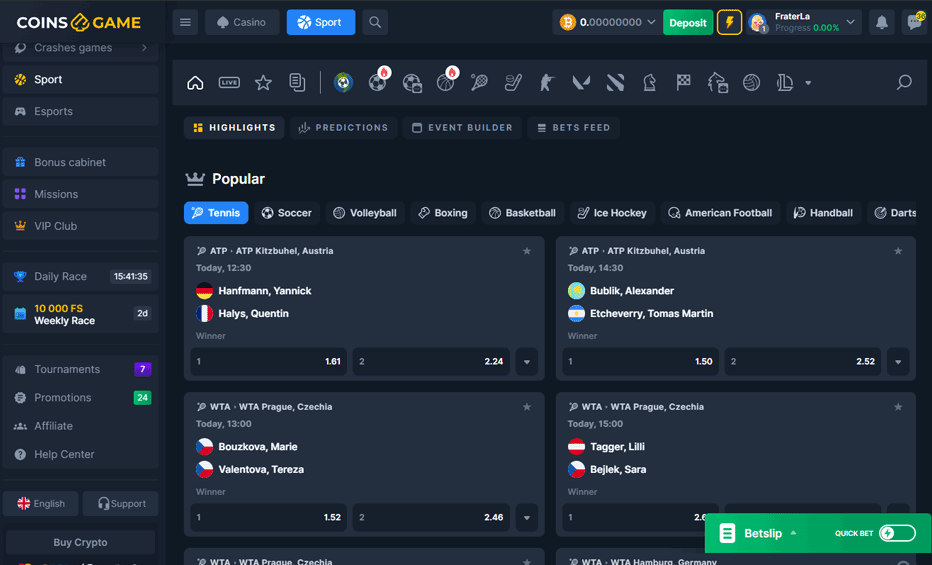
Task: Select the tennis racket sport icon
Action: point(479,83)
